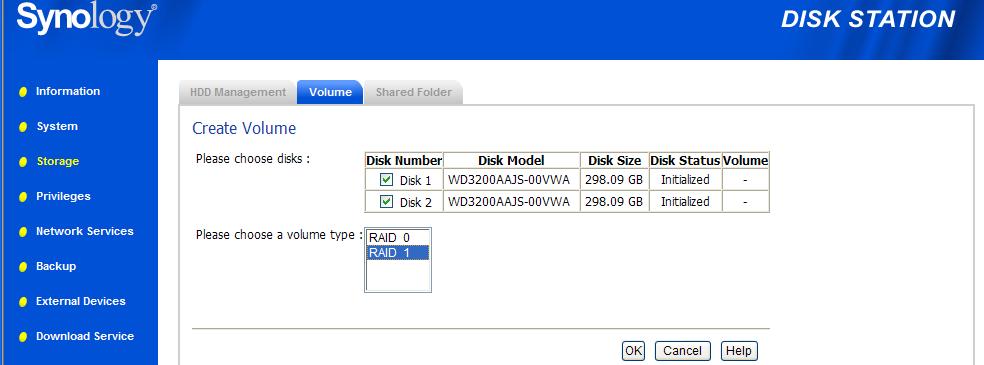Click Disk 1 Initialized status cell
This screenshot has width=984, height=365.
coord(685,180)
